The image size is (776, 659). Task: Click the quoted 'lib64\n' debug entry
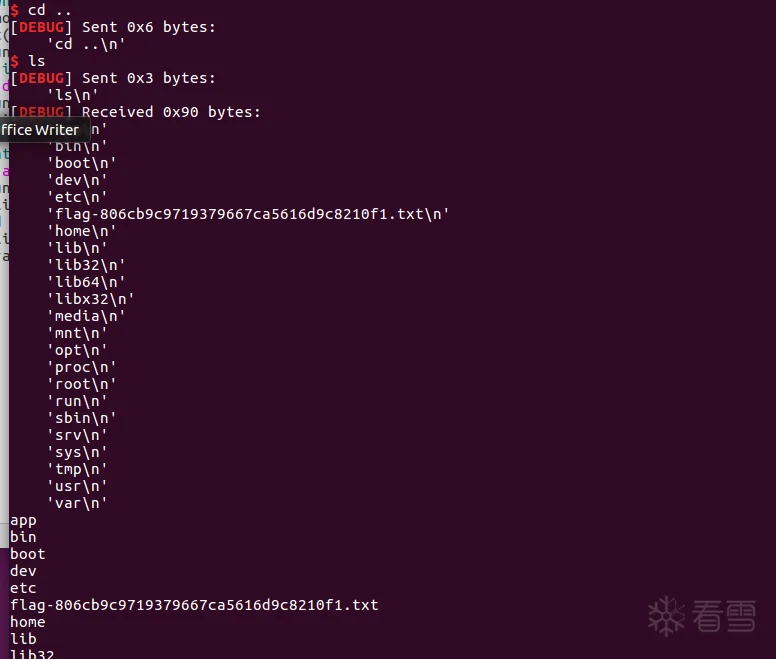click(x=86, y=282)
